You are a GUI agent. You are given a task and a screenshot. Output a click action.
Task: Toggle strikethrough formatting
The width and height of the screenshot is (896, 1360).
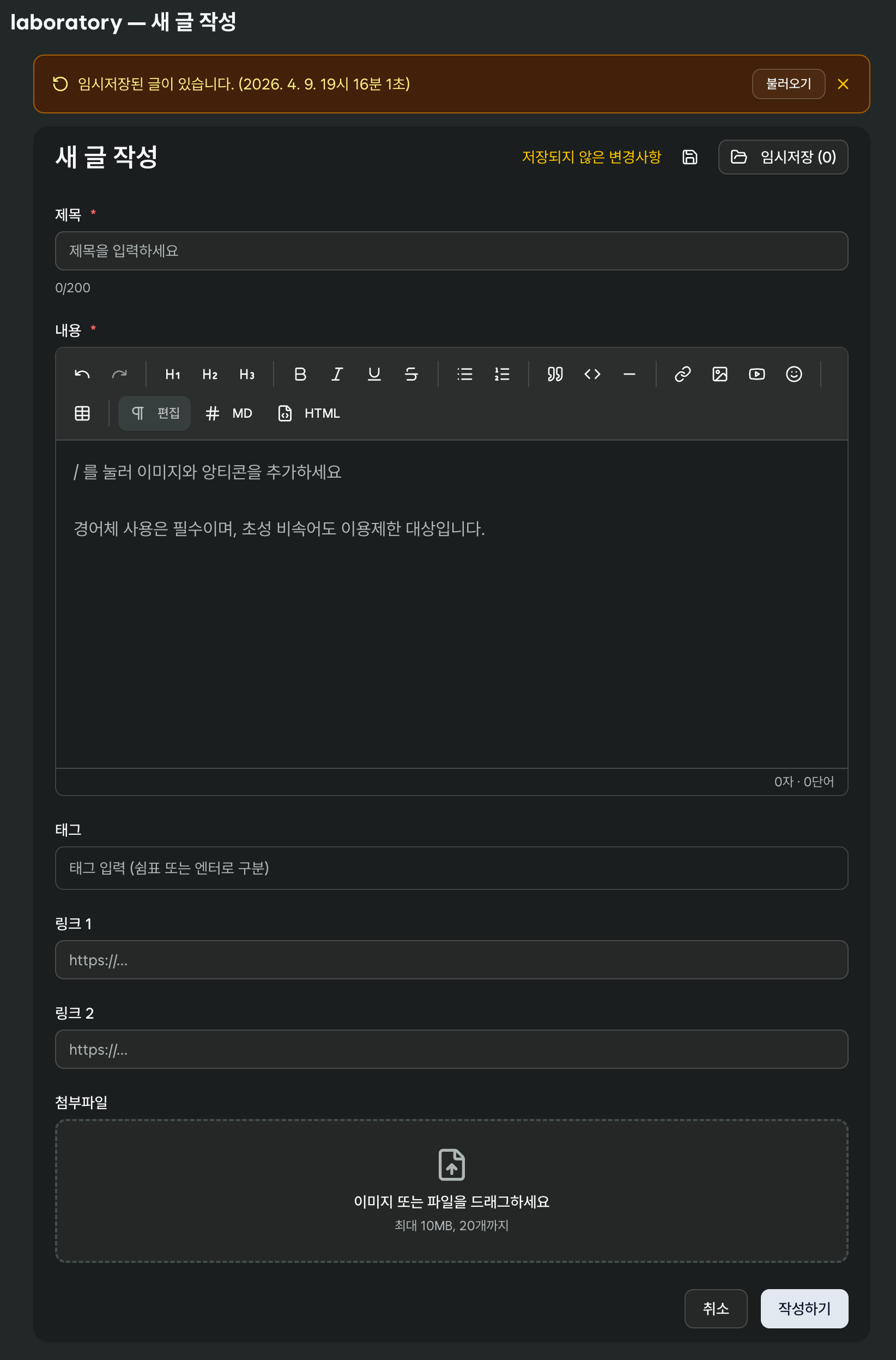point(411,374)
